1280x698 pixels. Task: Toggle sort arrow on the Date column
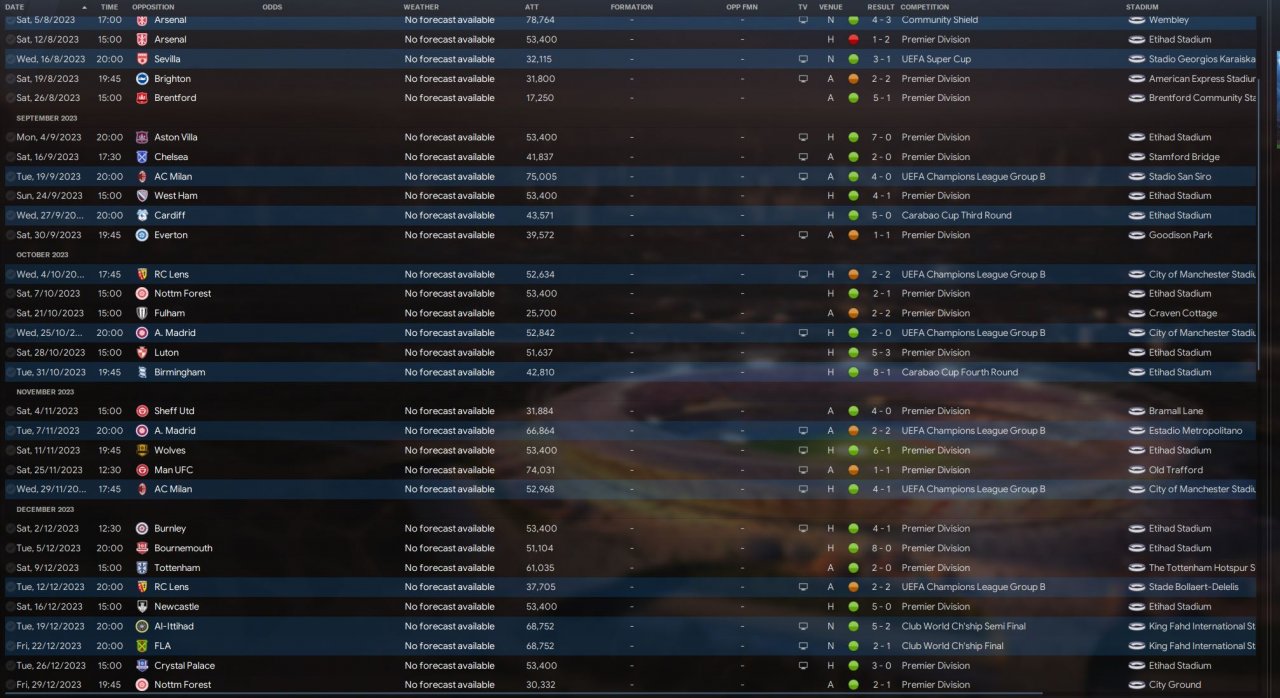pos(84,7)
